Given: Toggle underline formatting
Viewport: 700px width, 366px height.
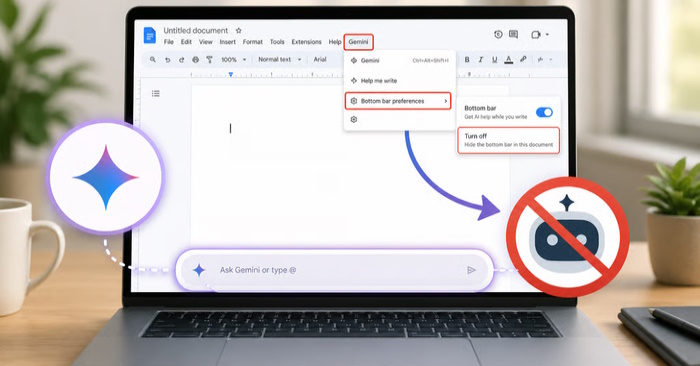Looking at the screenshot, I should point(494,59).
